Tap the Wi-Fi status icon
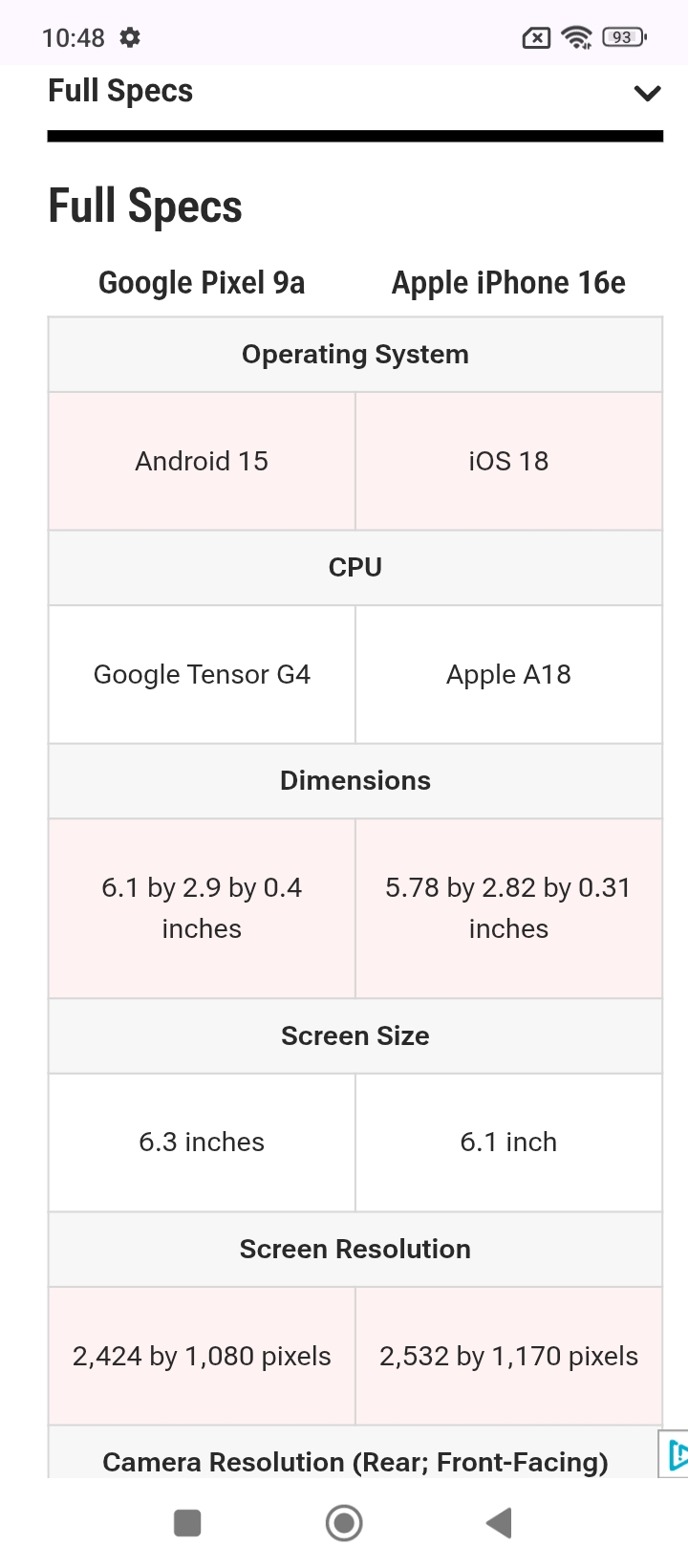 [x=577, y=37]
